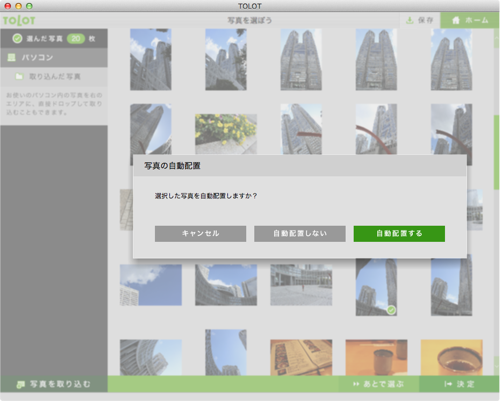Open the 取り込んだ写真 folder icon
Image resolution: width=500 pixels, height=401 pixels.
click(19, 77)
